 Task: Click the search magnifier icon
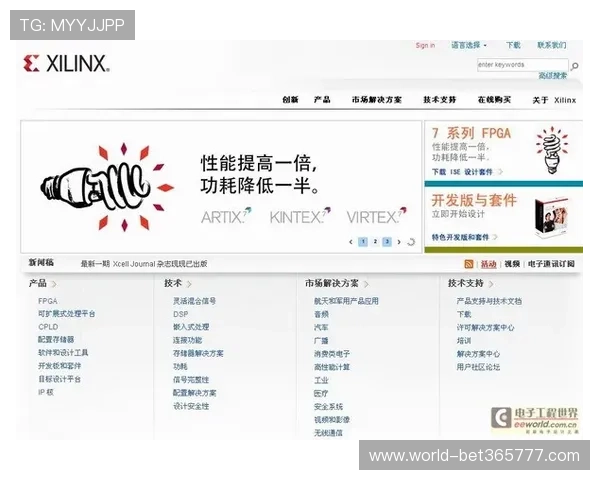(575, 66)
